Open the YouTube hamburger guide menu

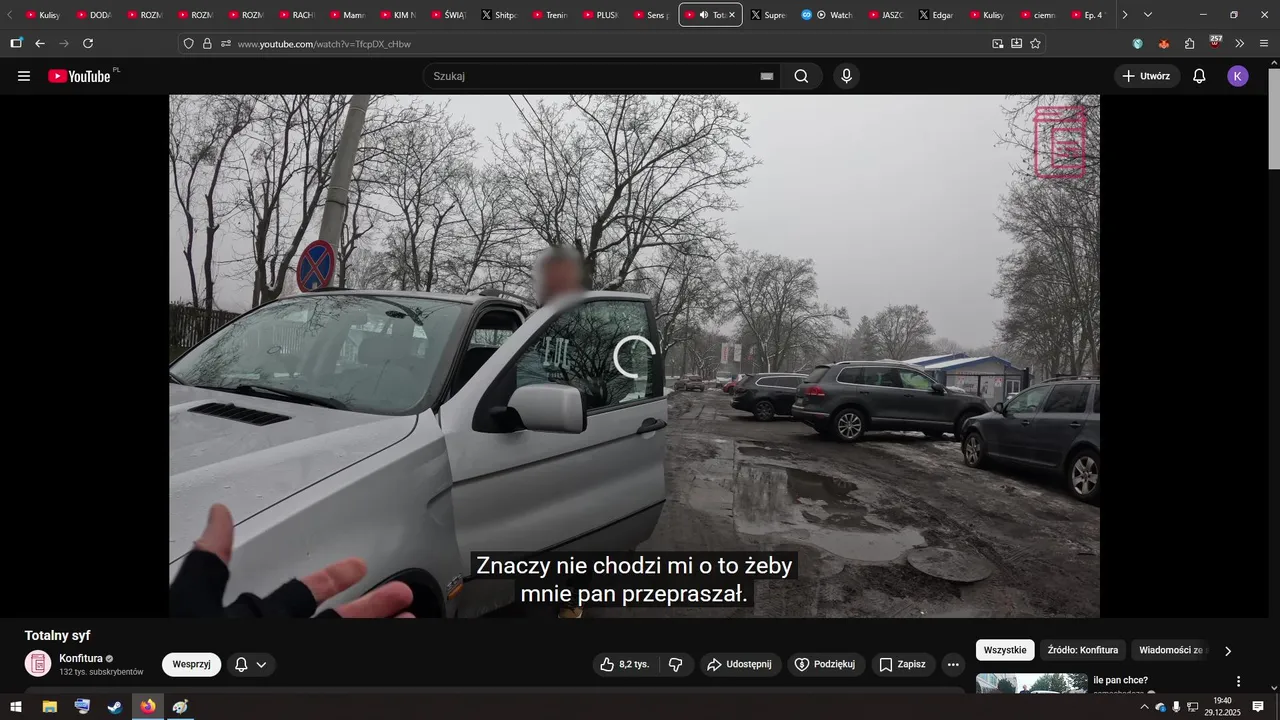(x=24, y=76)
